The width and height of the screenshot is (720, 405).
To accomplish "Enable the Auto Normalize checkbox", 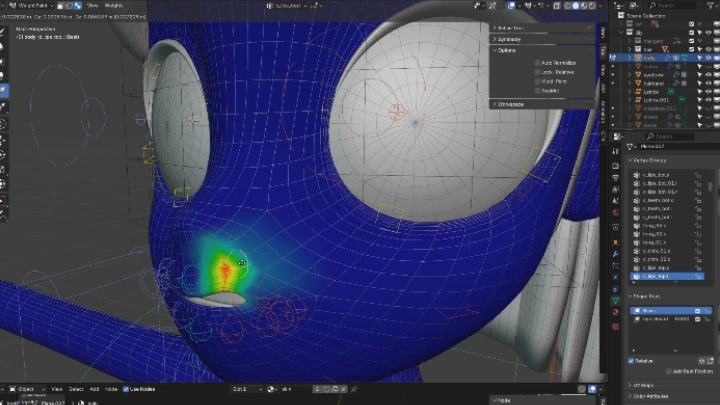I will 537,63.
